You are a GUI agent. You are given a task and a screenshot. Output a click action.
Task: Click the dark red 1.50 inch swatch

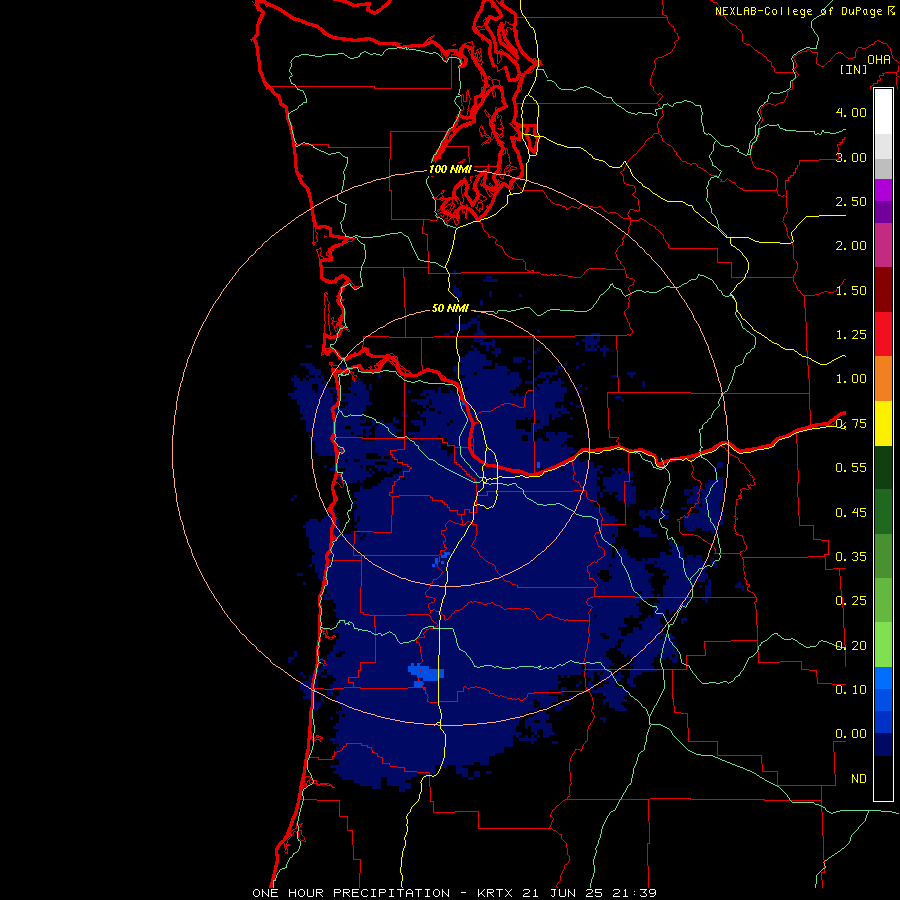pos(883,290)
